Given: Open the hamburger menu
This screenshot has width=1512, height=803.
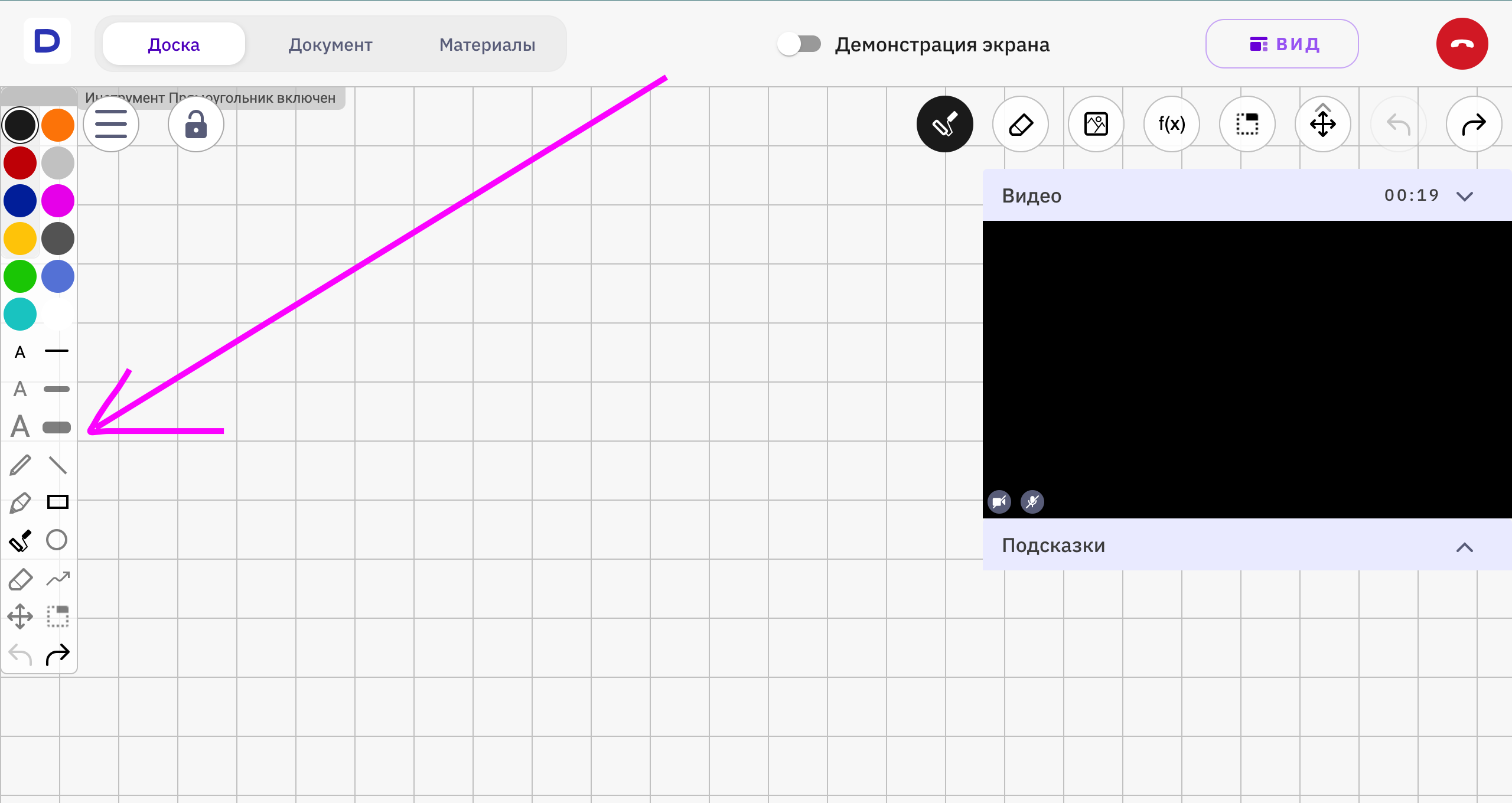Looking at the screenshot, I should pyautogui.click(x=111, y=124).
